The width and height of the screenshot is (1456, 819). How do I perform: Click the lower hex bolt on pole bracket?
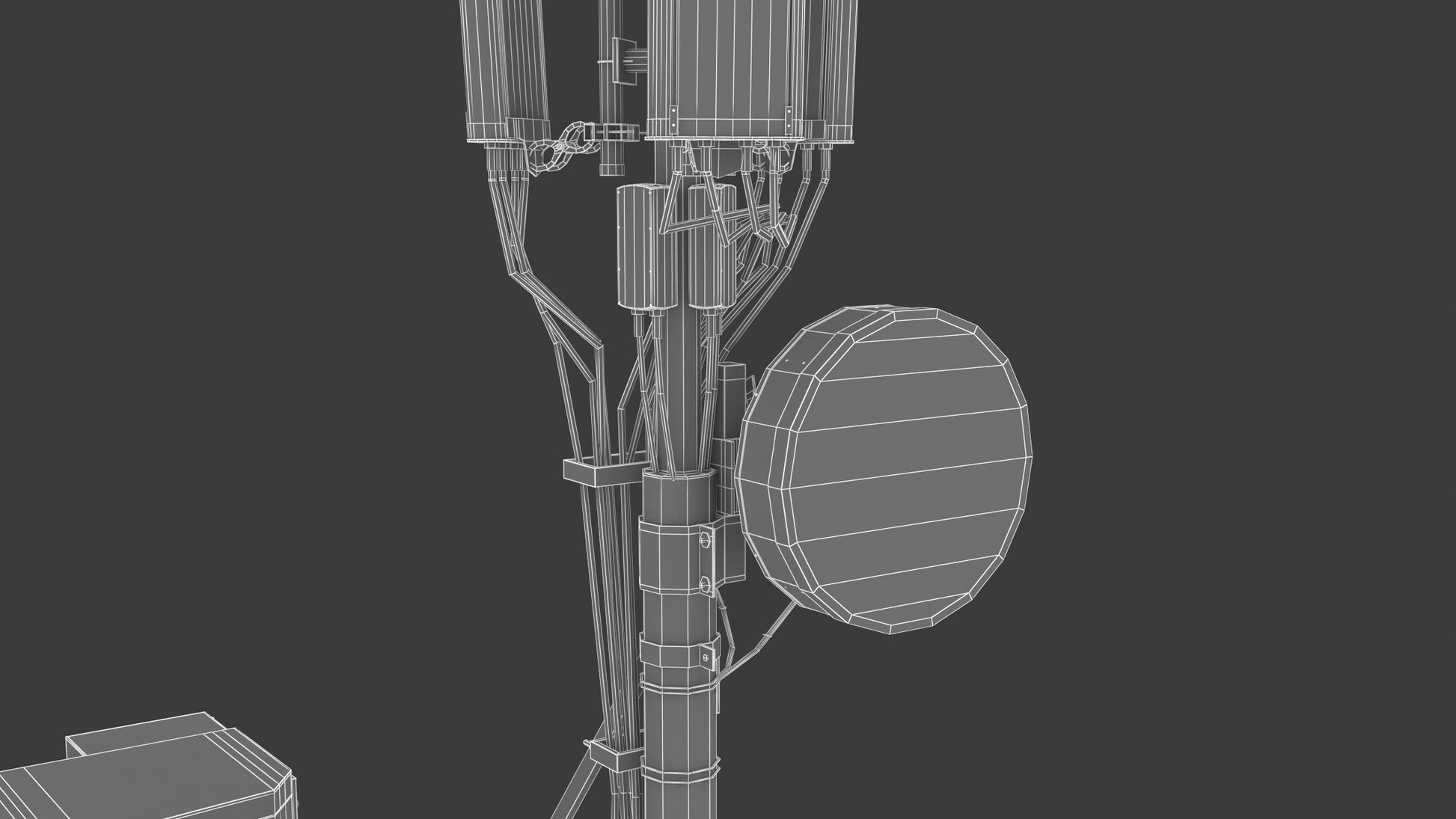pos(705,583)
